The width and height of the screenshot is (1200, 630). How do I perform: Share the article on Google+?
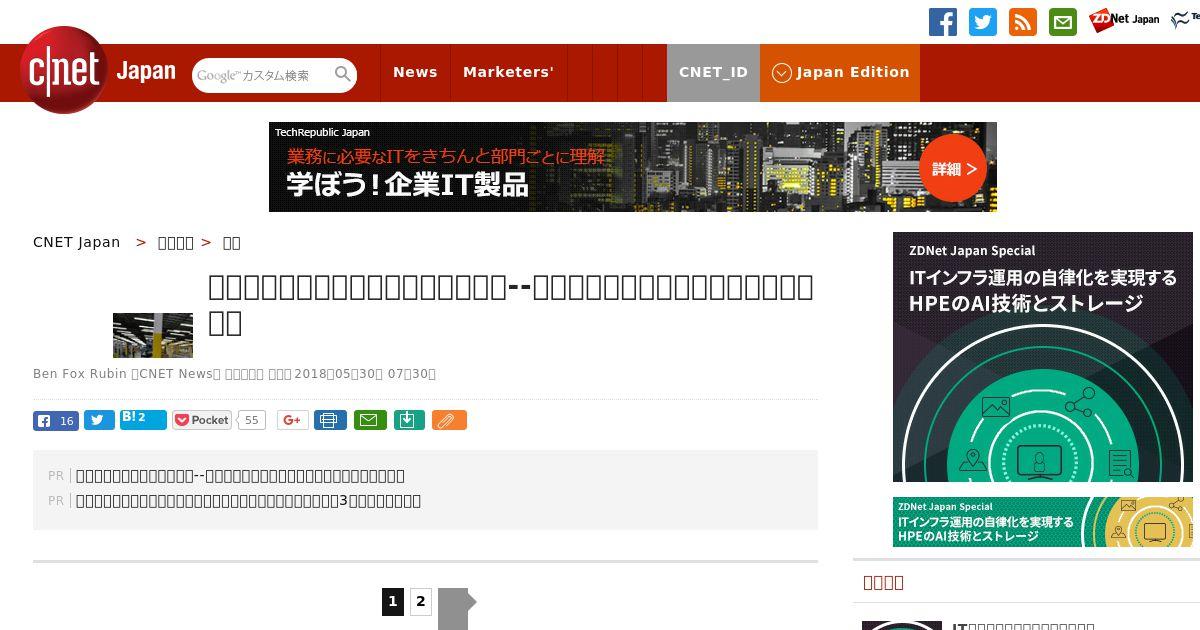click(x=293, y=420)
